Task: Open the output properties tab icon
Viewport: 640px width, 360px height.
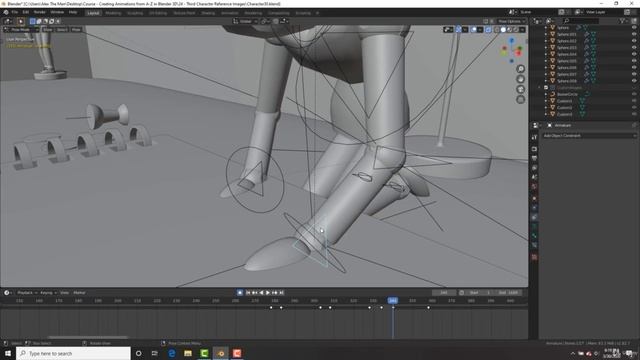Action: tap(534, 158)
